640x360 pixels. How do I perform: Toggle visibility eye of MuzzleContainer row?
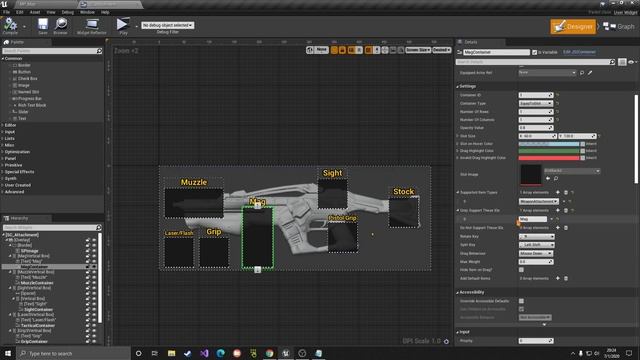pos(94,282)
